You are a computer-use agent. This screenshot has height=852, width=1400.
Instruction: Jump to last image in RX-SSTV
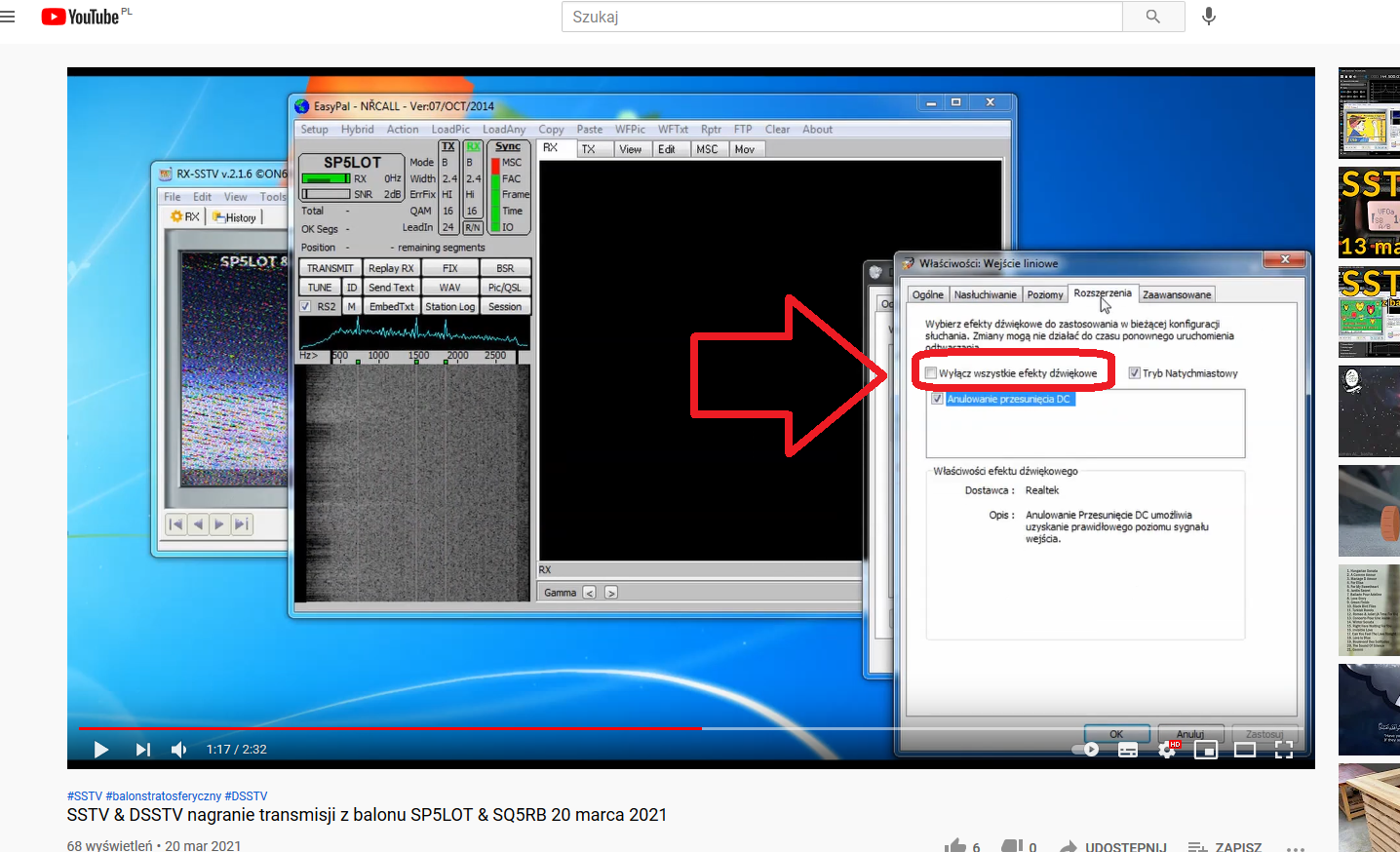click(x=242, y=524)
